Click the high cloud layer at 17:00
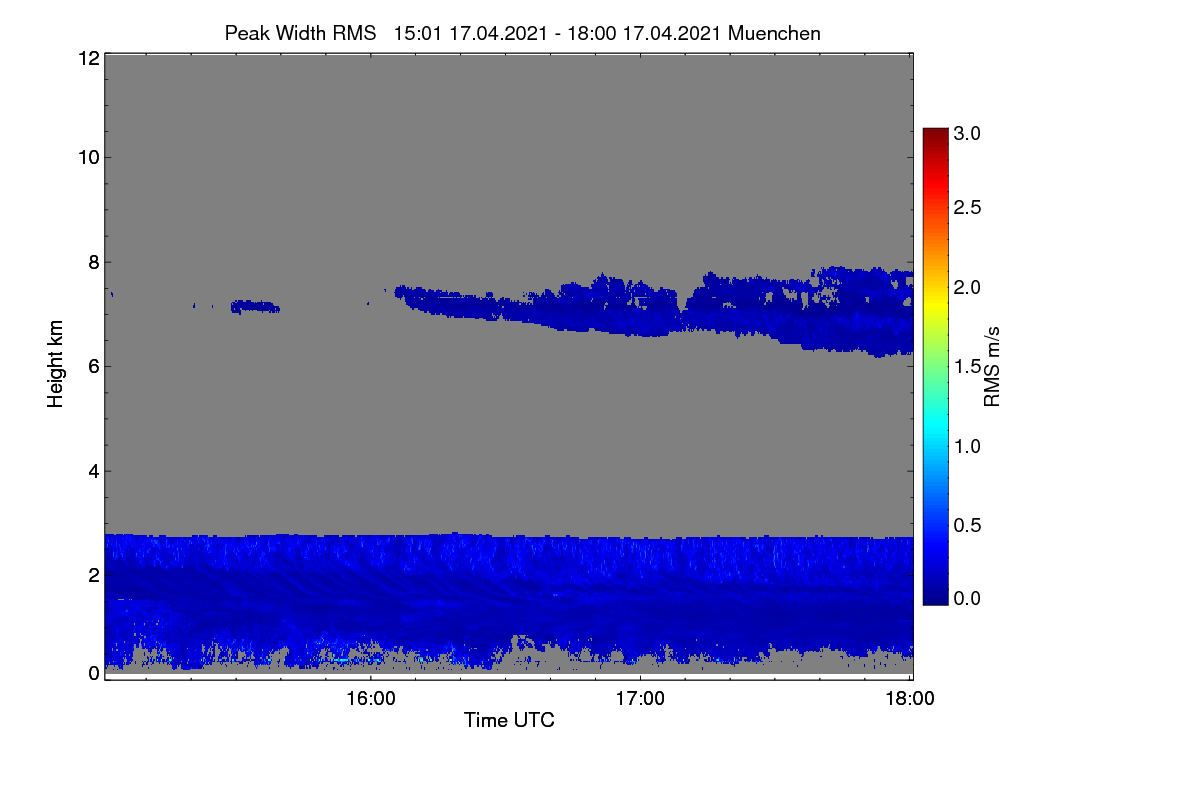1200x800 pixels. point(640,308)
